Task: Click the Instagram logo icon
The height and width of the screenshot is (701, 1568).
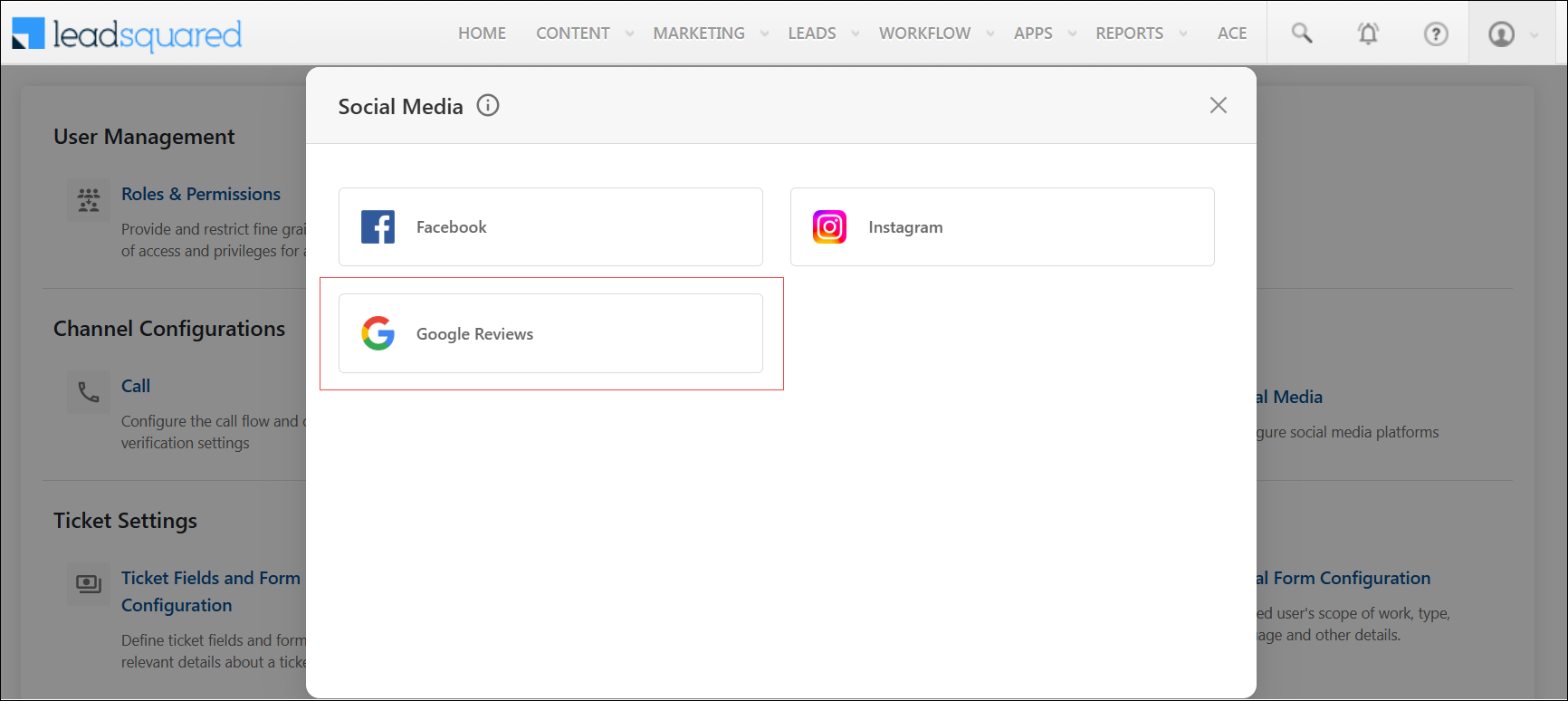Action: coord(829,226)
